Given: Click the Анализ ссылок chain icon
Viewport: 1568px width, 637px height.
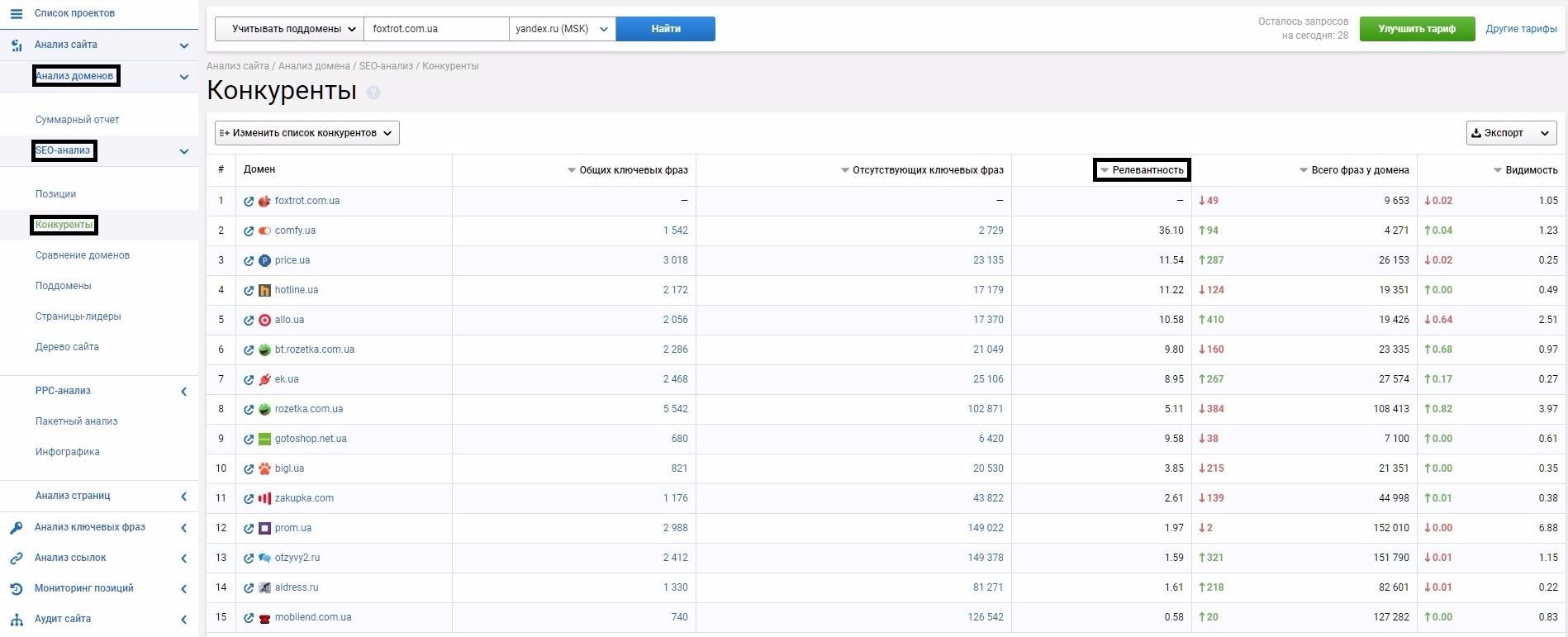Looking at the screenshot, I should pyautogui.click(x=17, y=559).
